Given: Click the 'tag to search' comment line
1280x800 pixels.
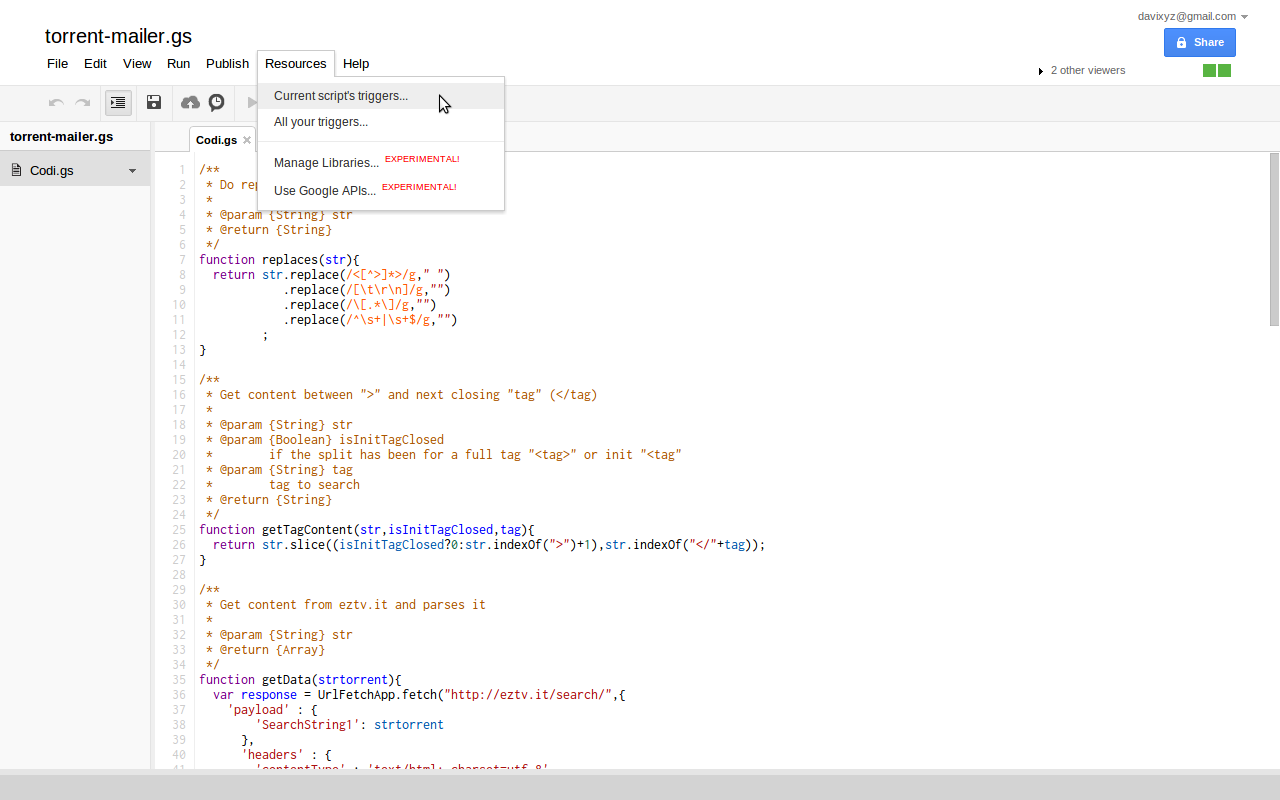Looking at the screenshot, I should pyautogui.click(x=314, y=485).
